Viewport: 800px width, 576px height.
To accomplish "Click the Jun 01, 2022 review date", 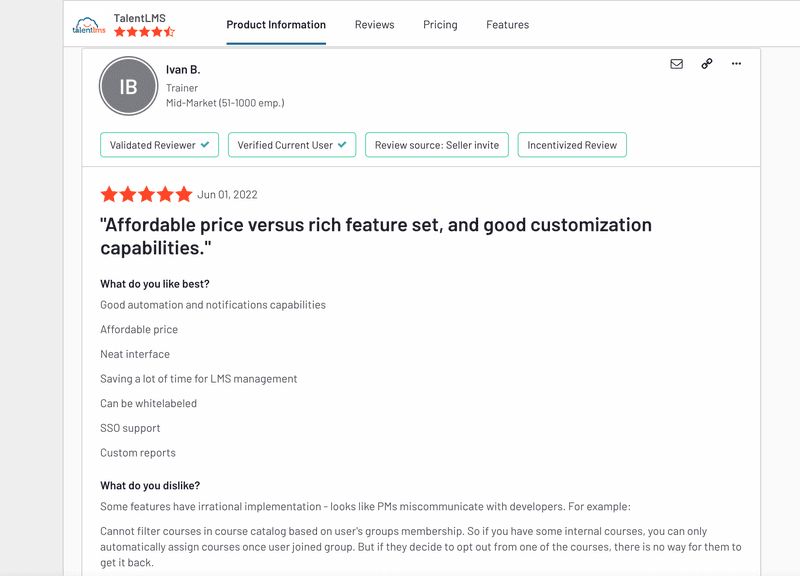I will (x=228, y=194).
